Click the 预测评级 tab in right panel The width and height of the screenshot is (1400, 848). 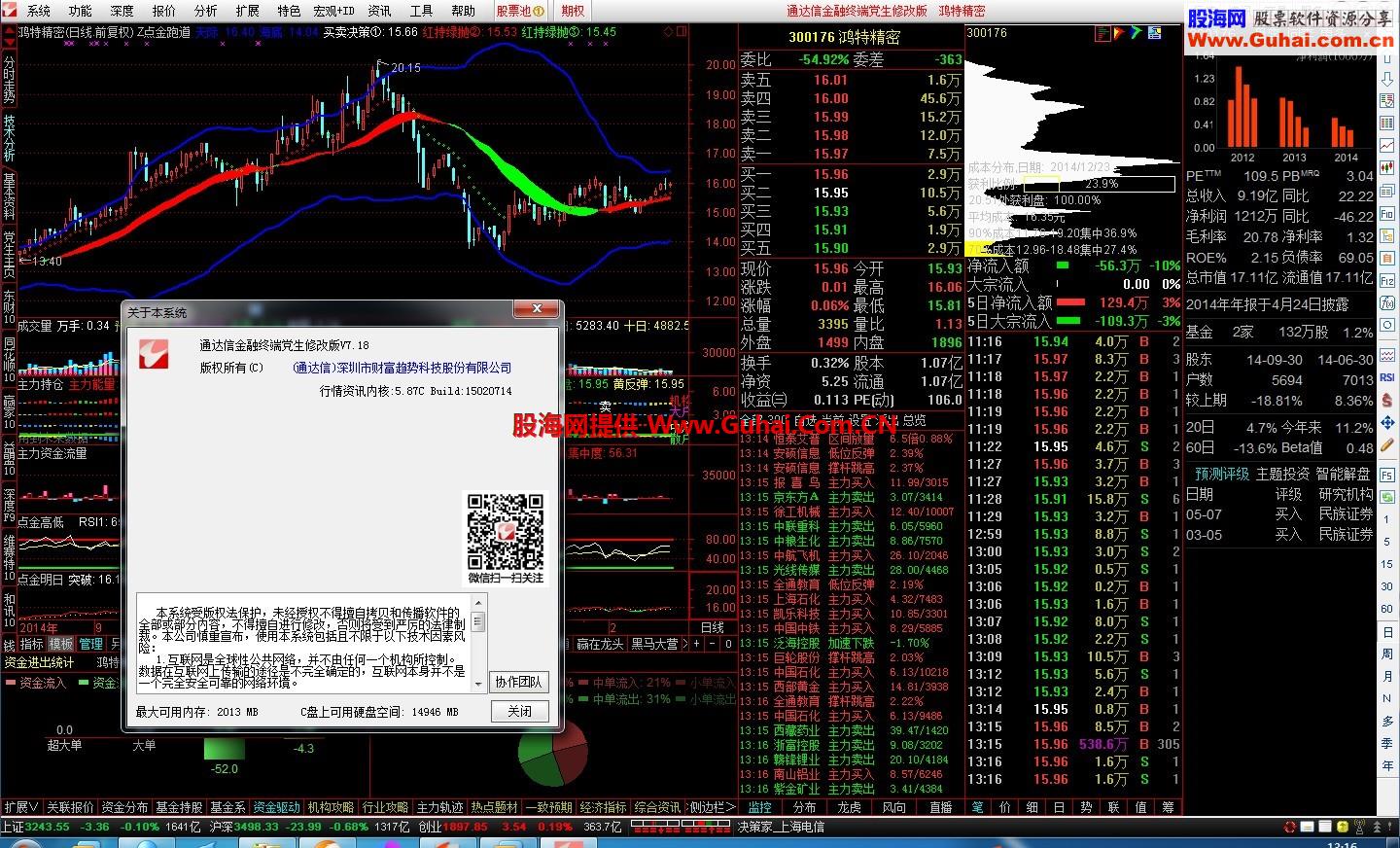1222,474
